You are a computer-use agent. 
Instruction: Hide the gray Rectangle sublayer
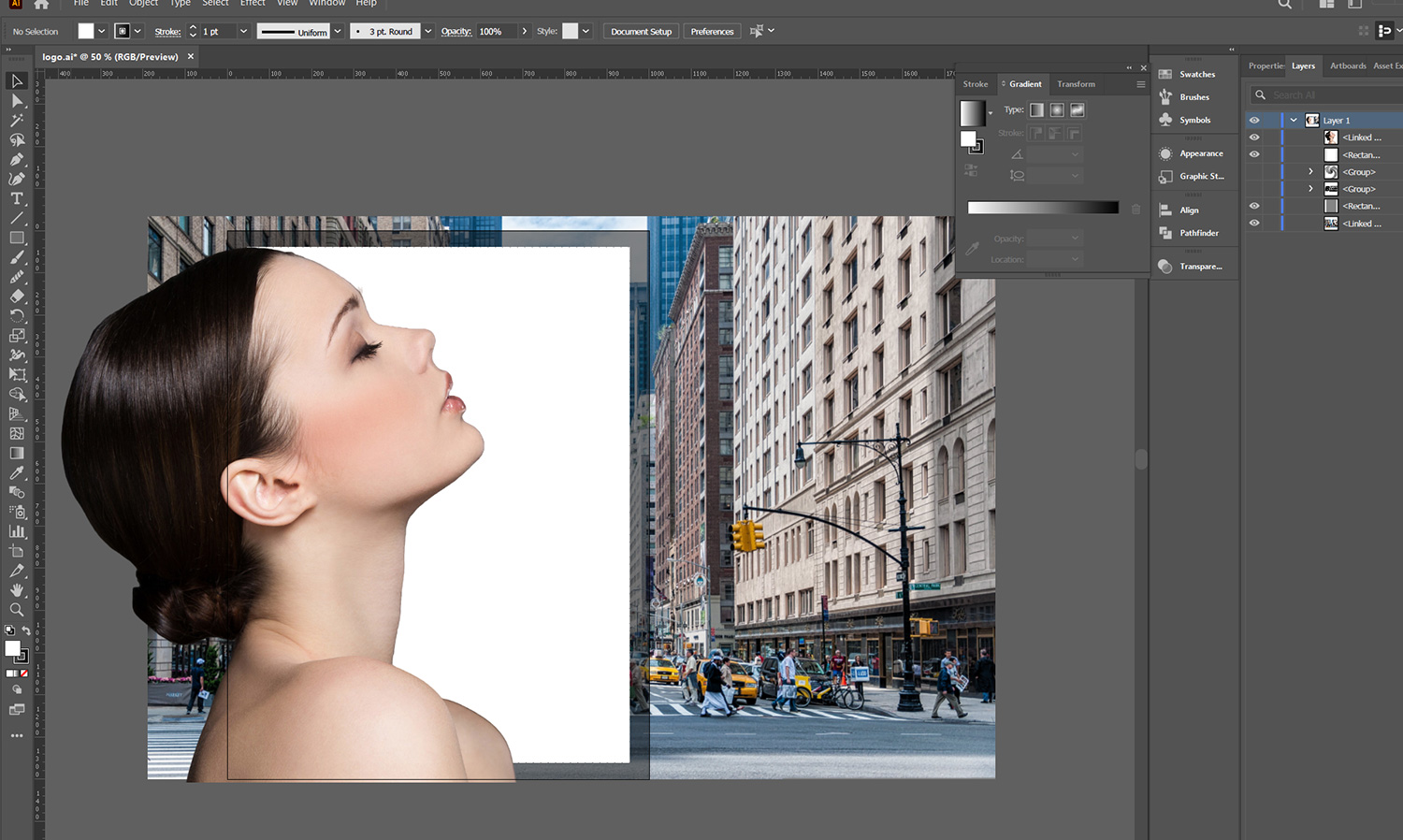(x=1254, y=206)
